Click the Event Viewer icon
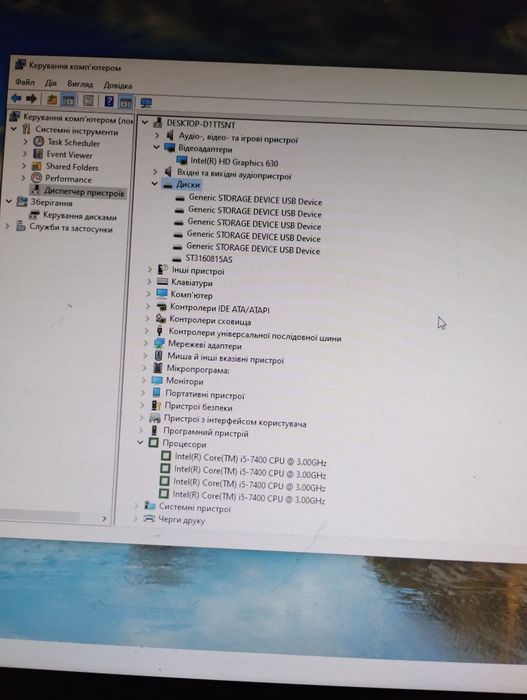Screen dimensions: 527x700 38,154
